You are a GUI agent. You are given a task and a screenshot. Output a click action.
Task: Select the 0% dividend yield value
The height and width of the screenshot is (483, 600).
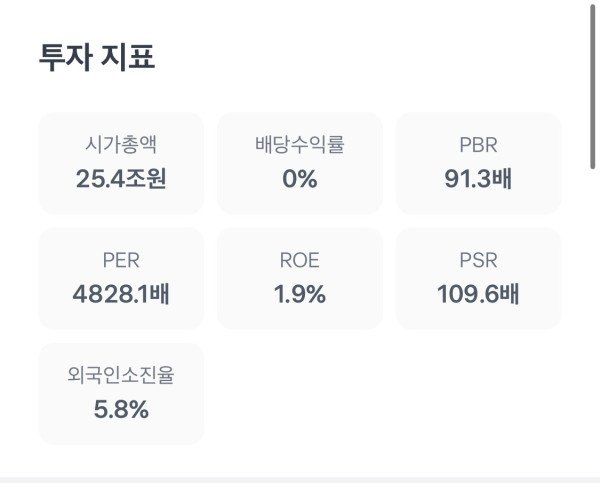coord(299,179)
